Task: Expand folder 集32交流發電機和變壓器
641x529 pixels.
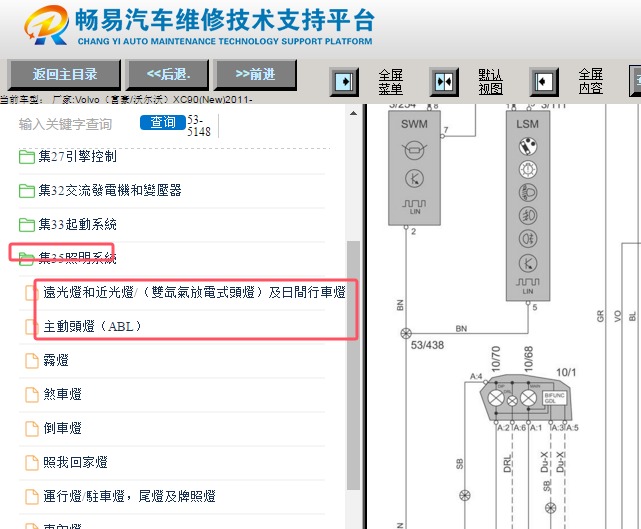Action: [110, 190]
